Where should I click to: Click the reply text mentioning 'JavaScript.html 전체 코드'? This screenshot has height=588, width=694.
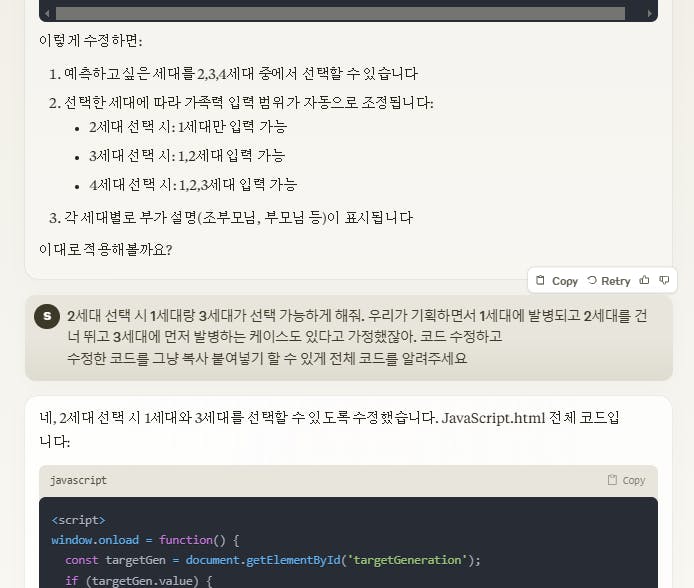click(x=329, y=429)
